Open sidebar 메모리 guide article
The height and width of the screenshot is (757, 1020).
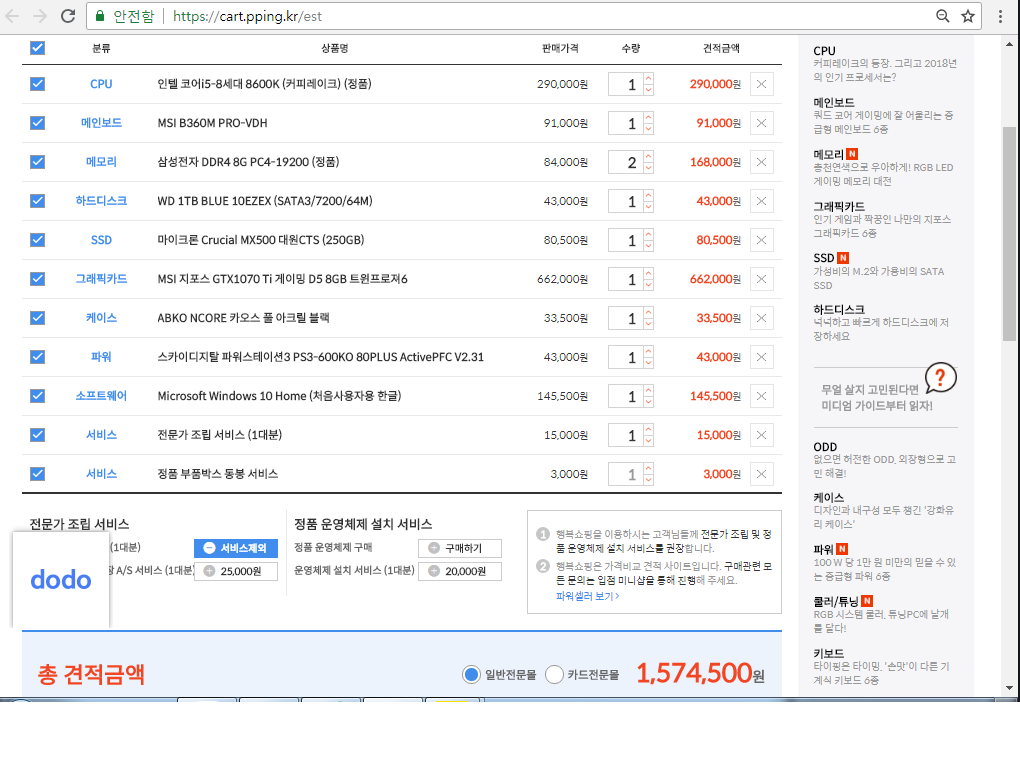pos(883,168)
